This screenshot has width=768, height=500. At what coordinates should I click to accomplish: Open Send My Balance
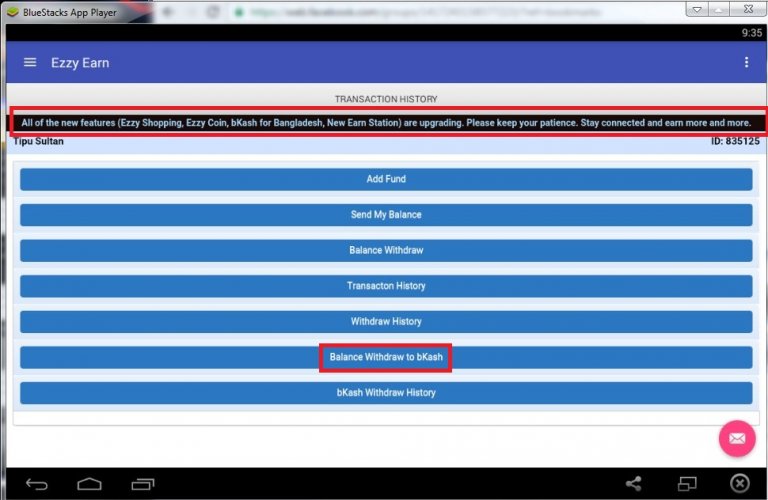[386, 215]
